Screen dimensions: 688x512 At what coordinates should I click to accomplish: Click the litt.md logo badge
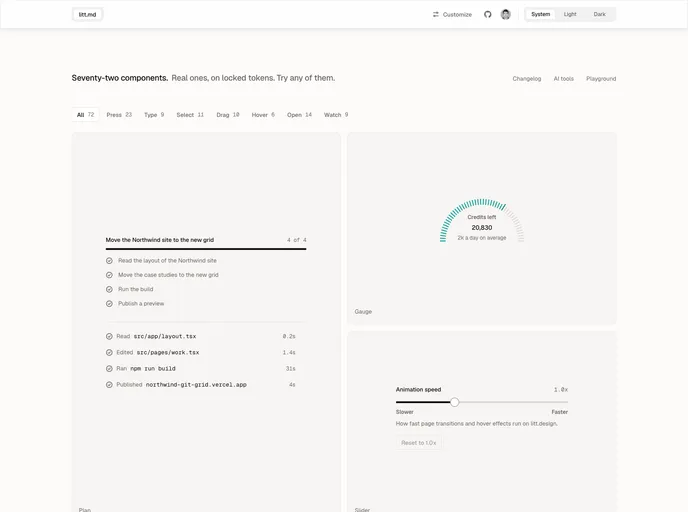point(87,14)
